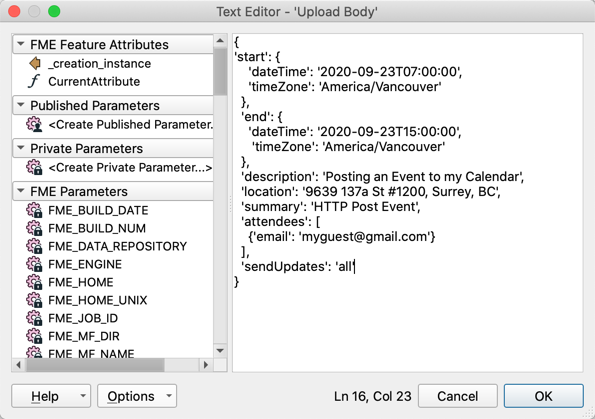Click the green zoom window button

54,11
